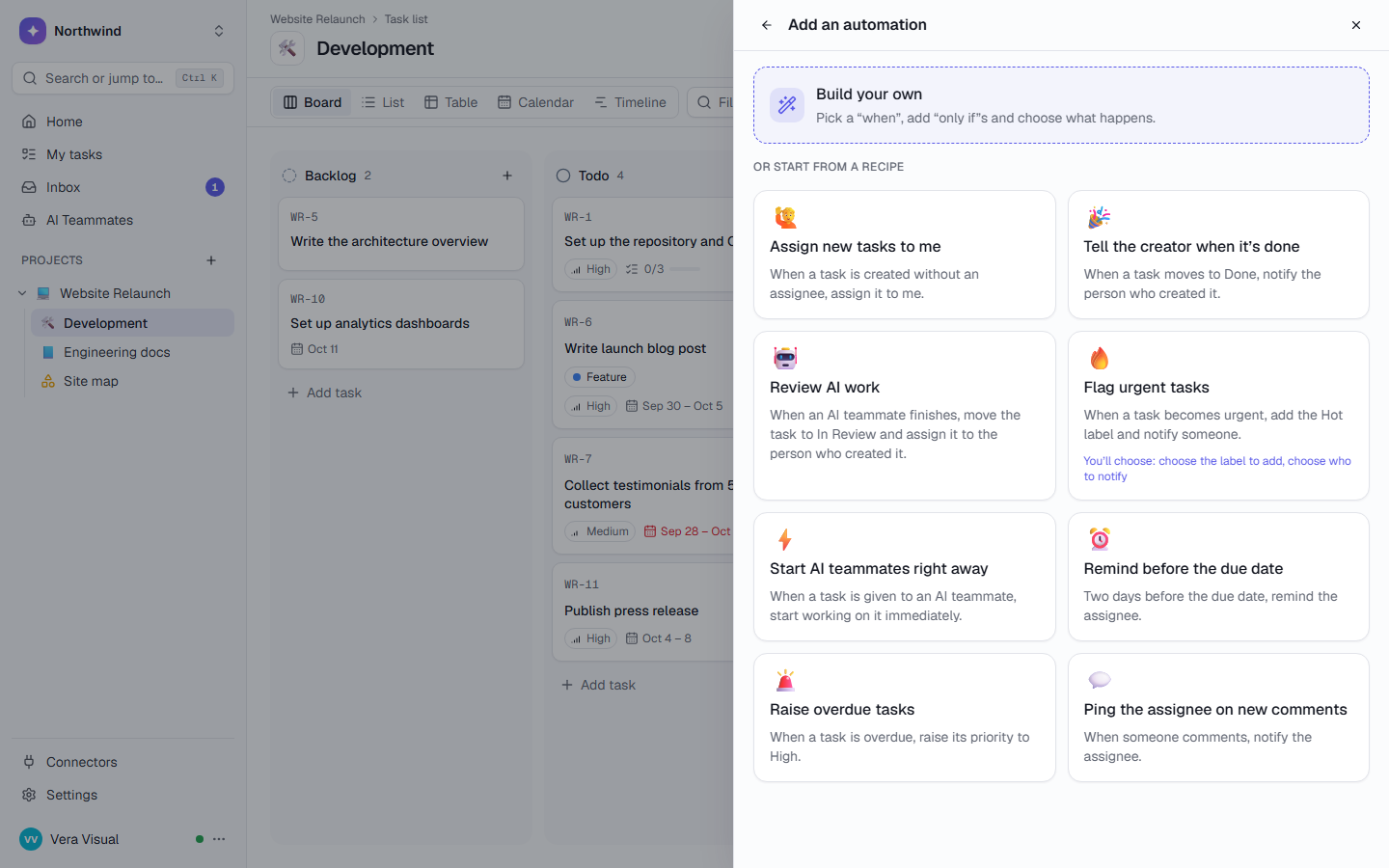This screenshot has height=868, width=1389.
Task: Switch to the List view tab
Action: pyautogui.click(x=383, y=102)
